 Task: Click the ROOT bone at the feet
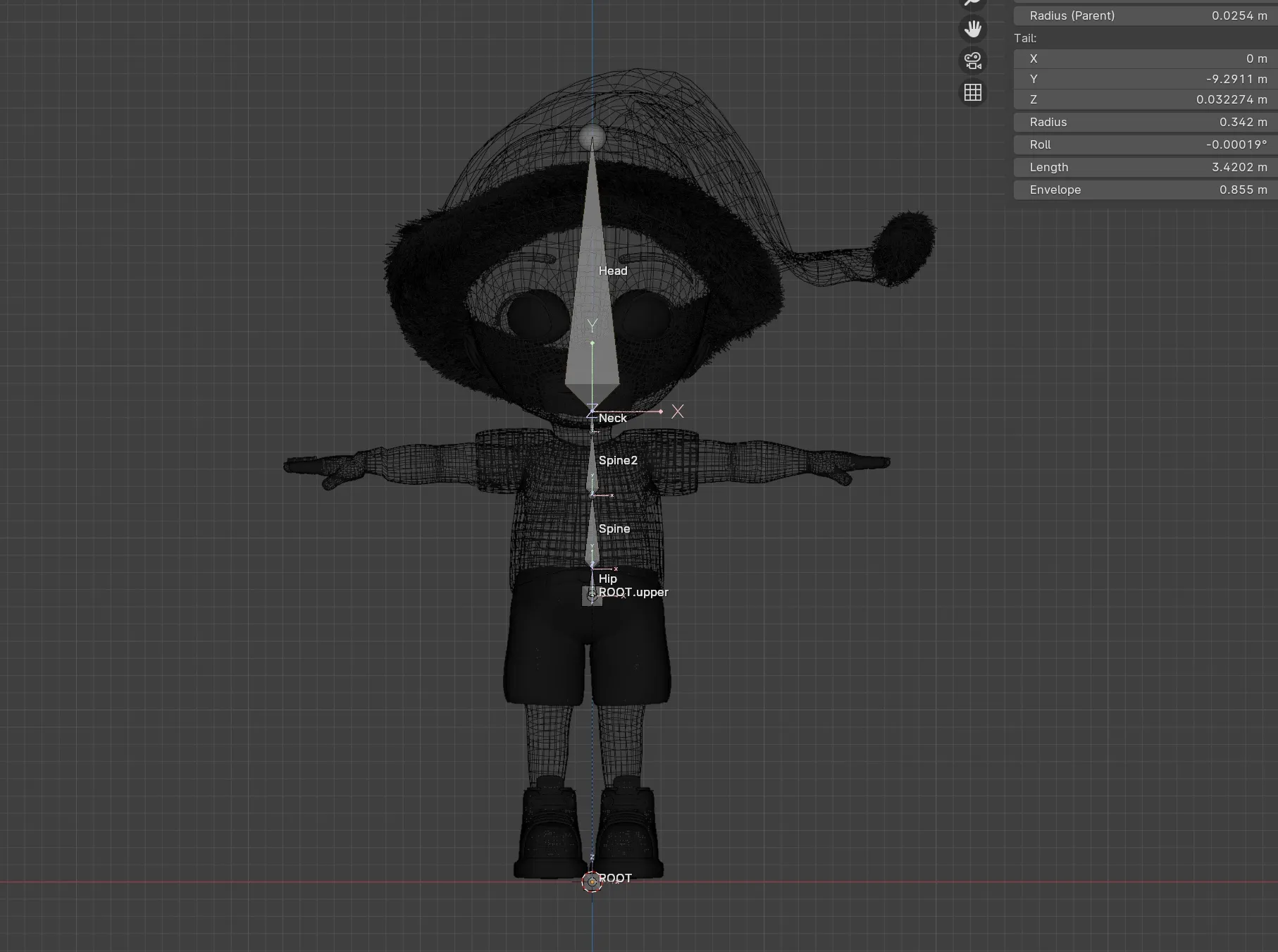pos(592,882)
